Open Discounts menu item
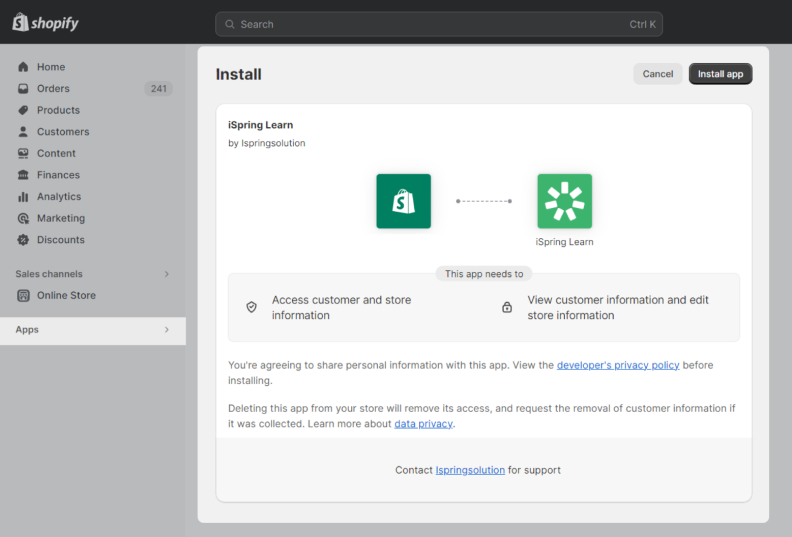 point(61,240)
